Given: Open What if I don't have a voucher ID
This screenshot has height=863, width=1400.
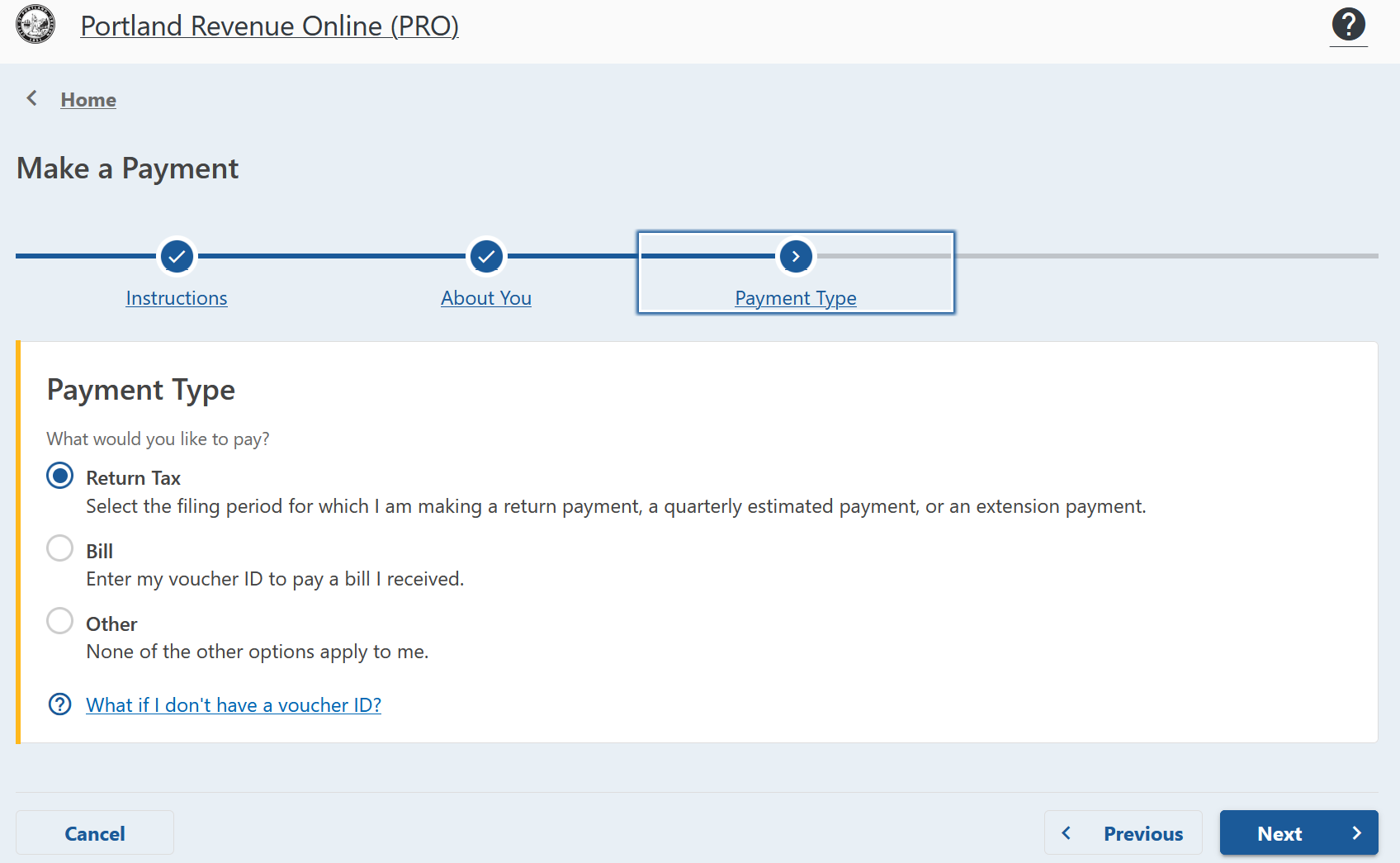Looking at the screenshot, I should pyautogui.click(x=234, y=704).
